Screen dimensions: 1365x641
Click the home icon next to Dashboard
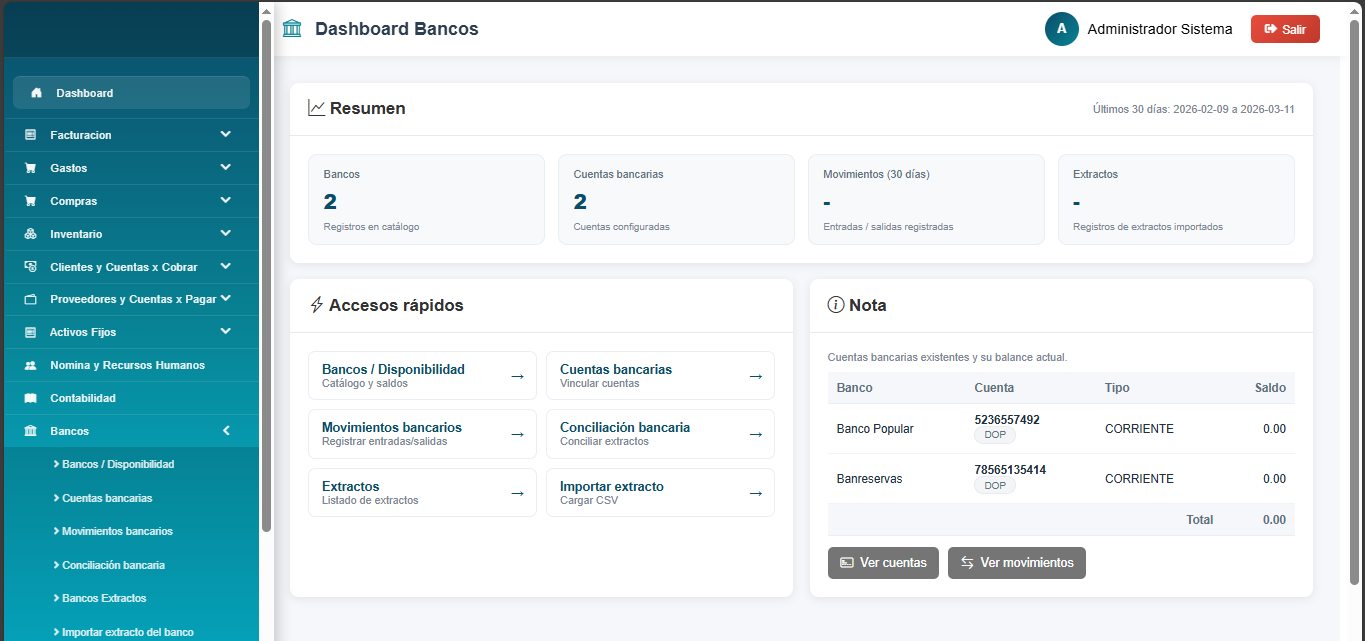pyautogui.click(x=37, y=93)
